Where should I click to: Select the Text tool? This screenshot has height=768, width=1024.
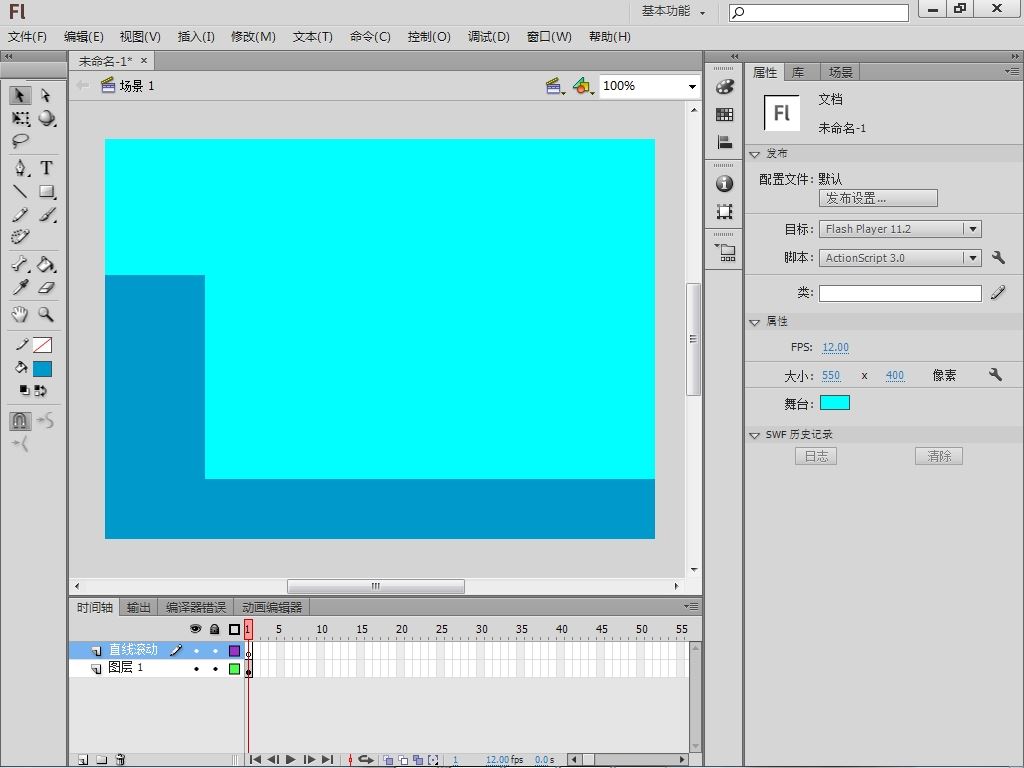coord(46,168)
